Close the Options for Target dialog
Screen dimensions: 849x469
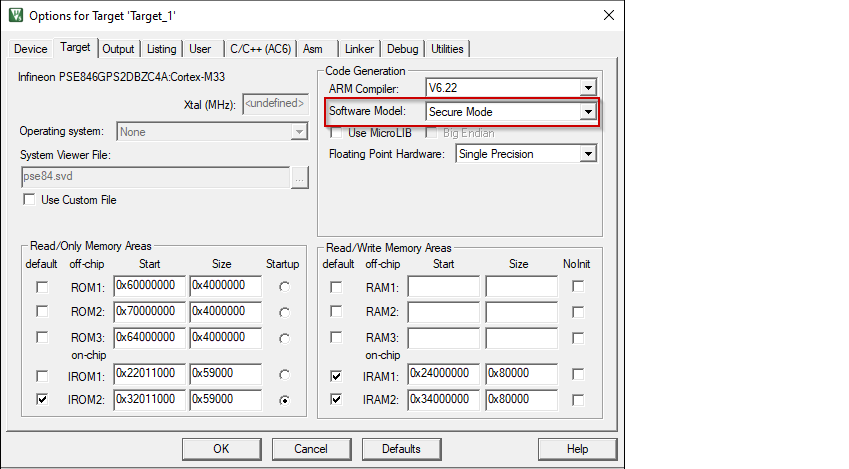[x=607, y=15]
